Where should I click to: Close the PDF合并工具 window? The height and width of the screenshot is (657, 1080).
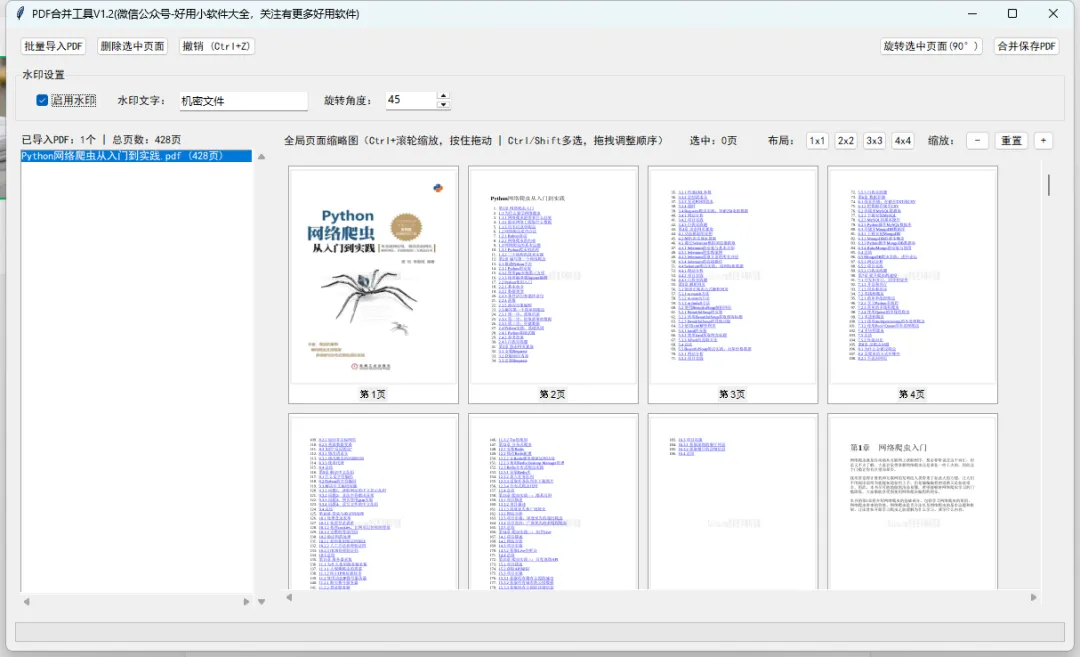point(1053,13)
